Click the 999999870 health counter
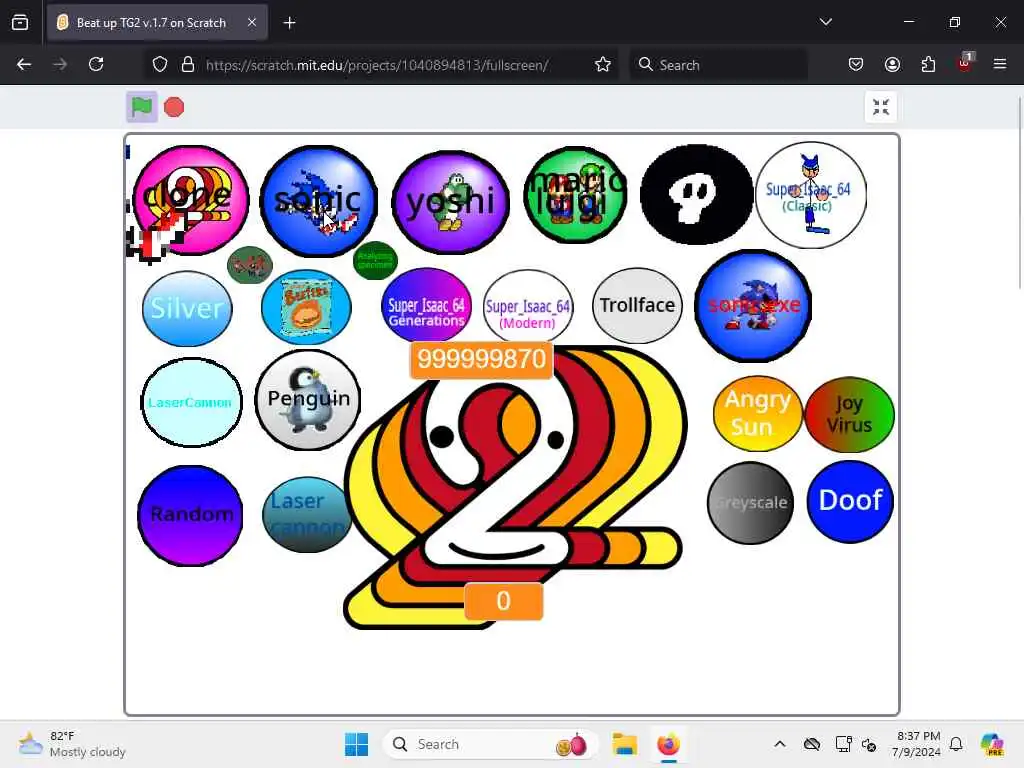 481,359
